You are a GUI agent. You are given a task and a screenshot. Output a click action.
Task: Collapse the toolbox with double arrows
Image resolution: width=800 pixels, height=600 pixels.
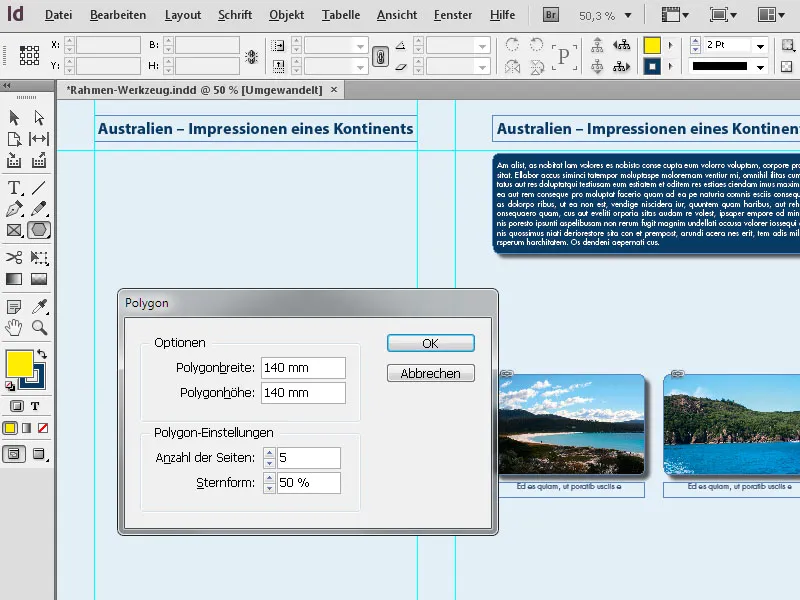7,85
